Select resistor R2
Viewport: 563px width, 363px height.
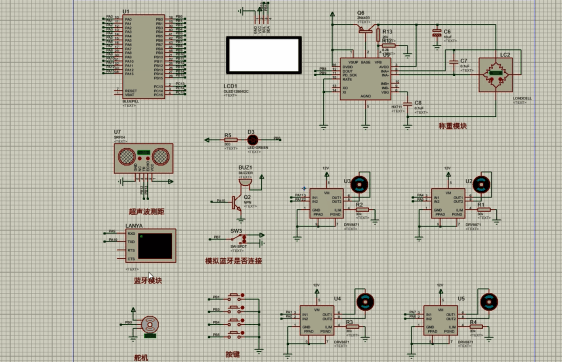362,210
